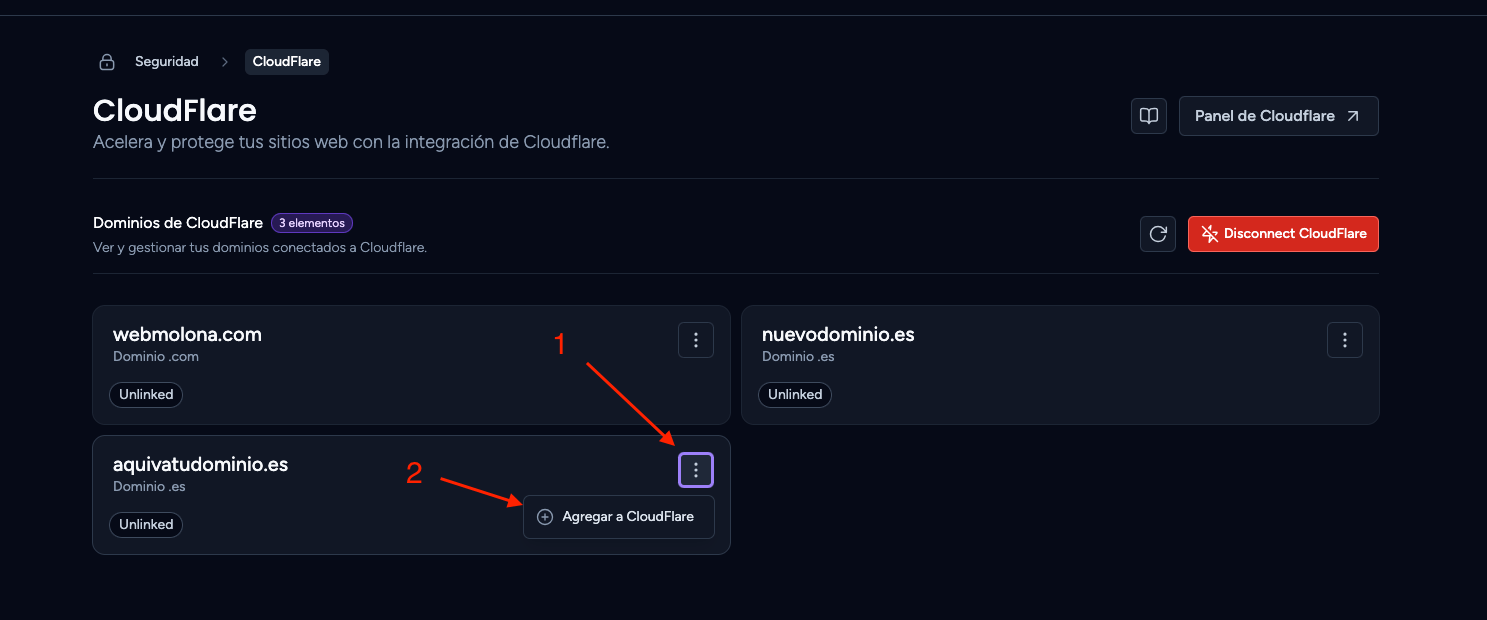1487x620 pixels.
Task: Go to Seguridad breadcrumb link
Action: click(x=167, y=62)
